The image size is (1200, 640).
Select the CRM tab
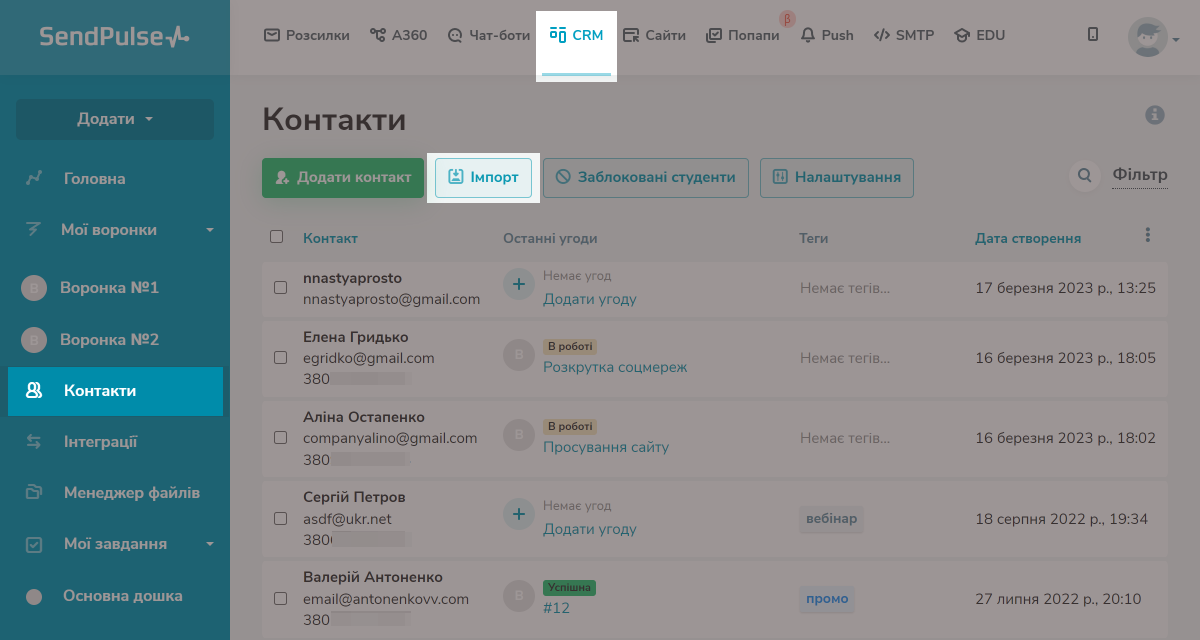coord(576,35)
